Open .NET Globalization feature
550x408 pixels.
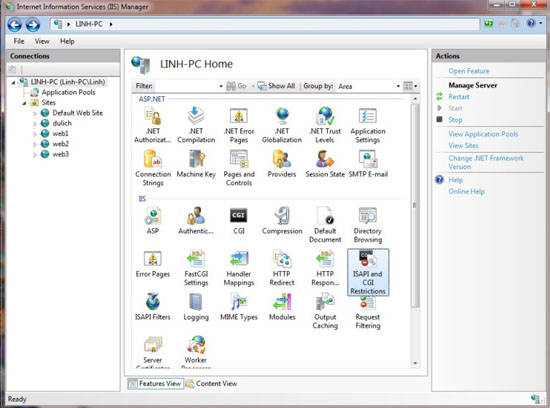pos(282,125)
